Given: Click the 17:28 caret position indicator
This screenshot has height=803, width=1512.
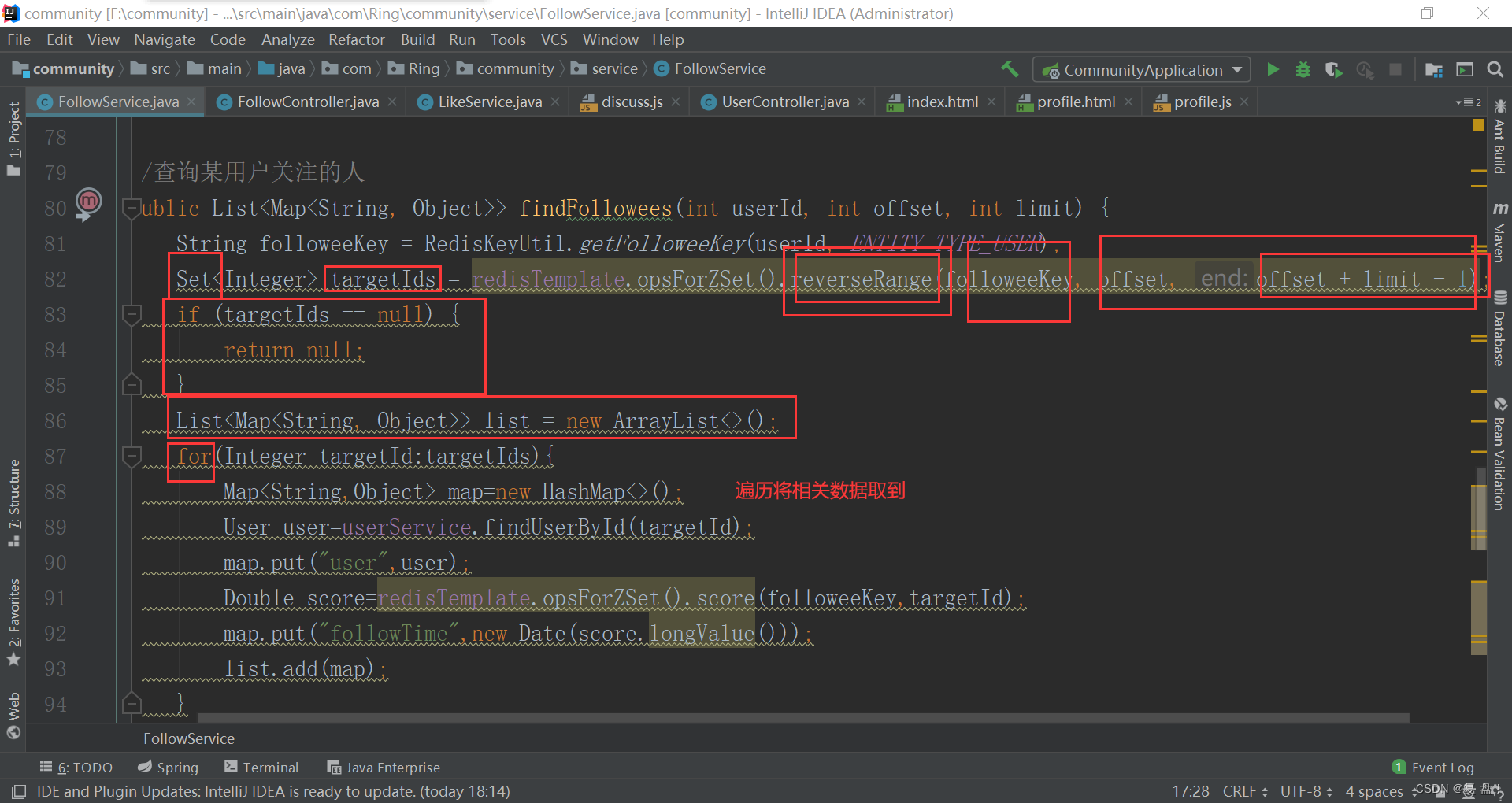Looking at the screenshot, I should click(1191, 791).
